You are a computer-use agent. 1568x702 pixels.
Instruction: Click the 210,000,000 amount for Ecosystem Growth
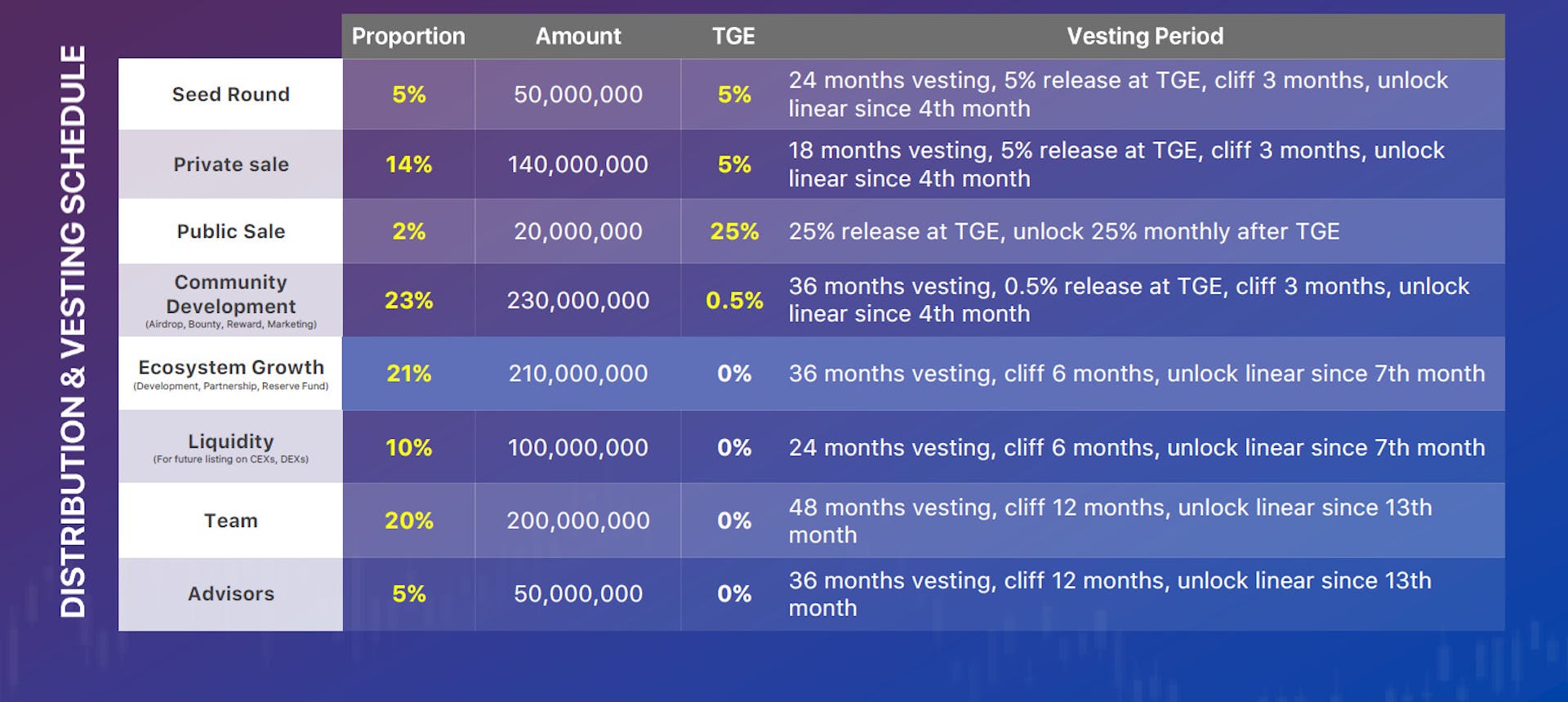(x=577, y=373)
